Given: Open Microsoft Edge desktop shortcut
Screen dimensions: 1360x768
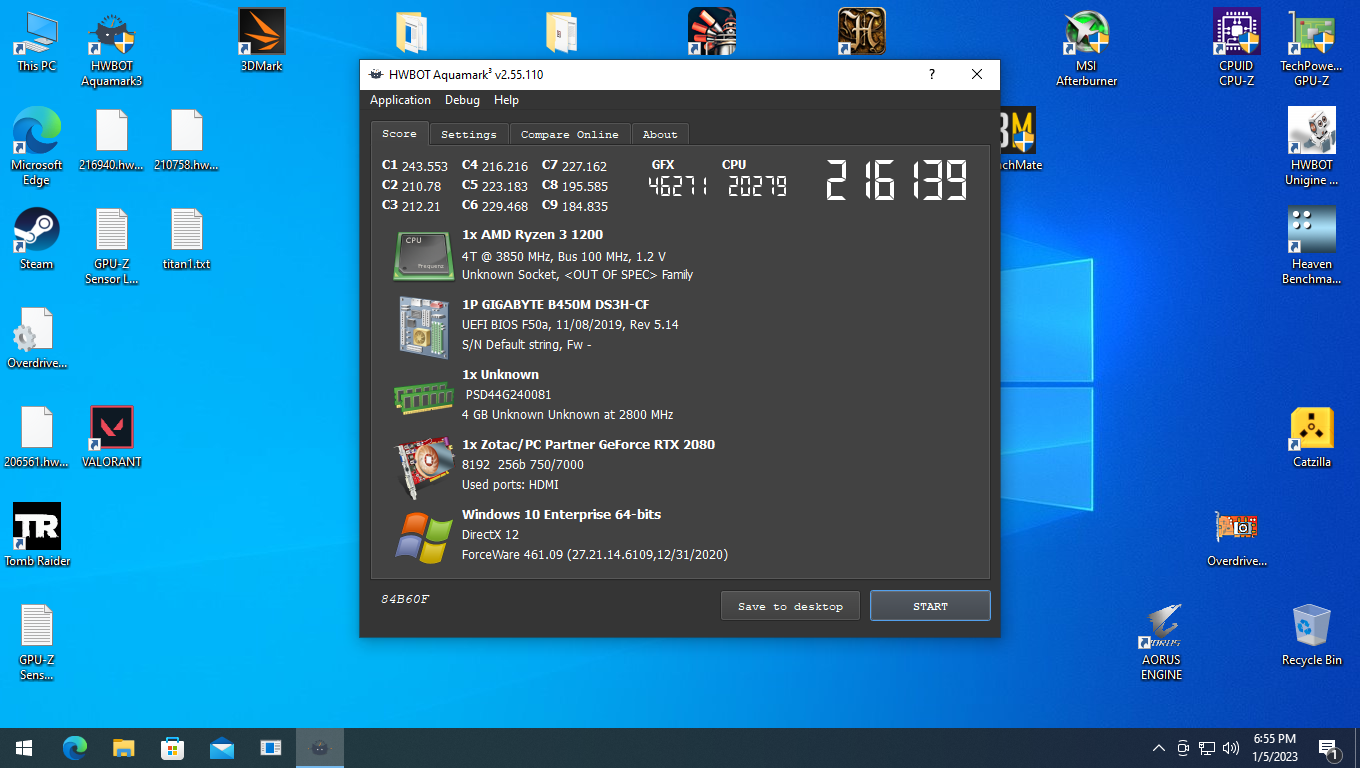Looking at the screenshot, I should (37, 147).
